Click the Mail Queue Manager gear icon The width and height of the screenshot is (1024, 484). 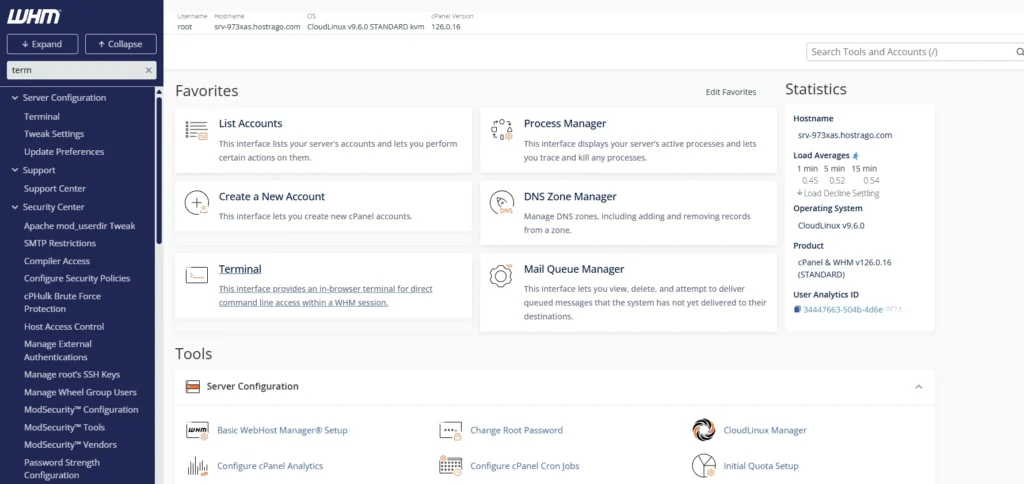coord(501,276)
